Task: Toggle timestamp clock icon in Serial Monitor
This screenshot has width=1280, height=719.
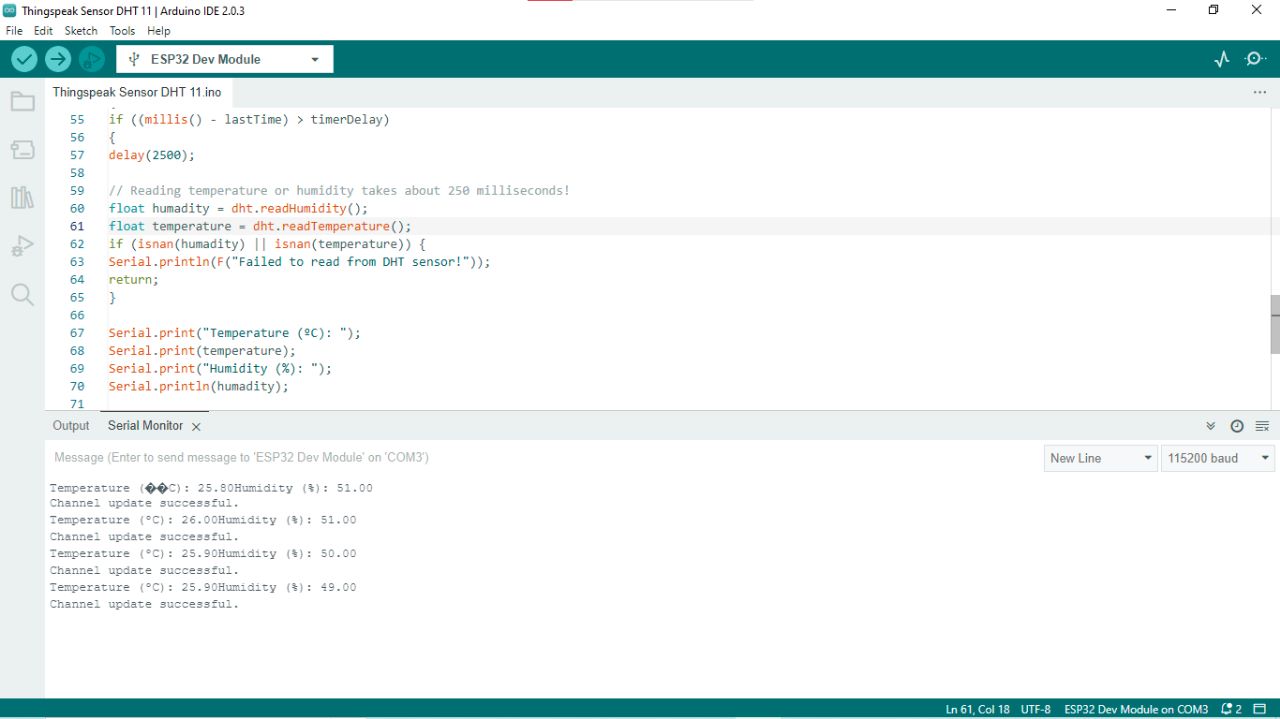Action: coord(1237,426)
